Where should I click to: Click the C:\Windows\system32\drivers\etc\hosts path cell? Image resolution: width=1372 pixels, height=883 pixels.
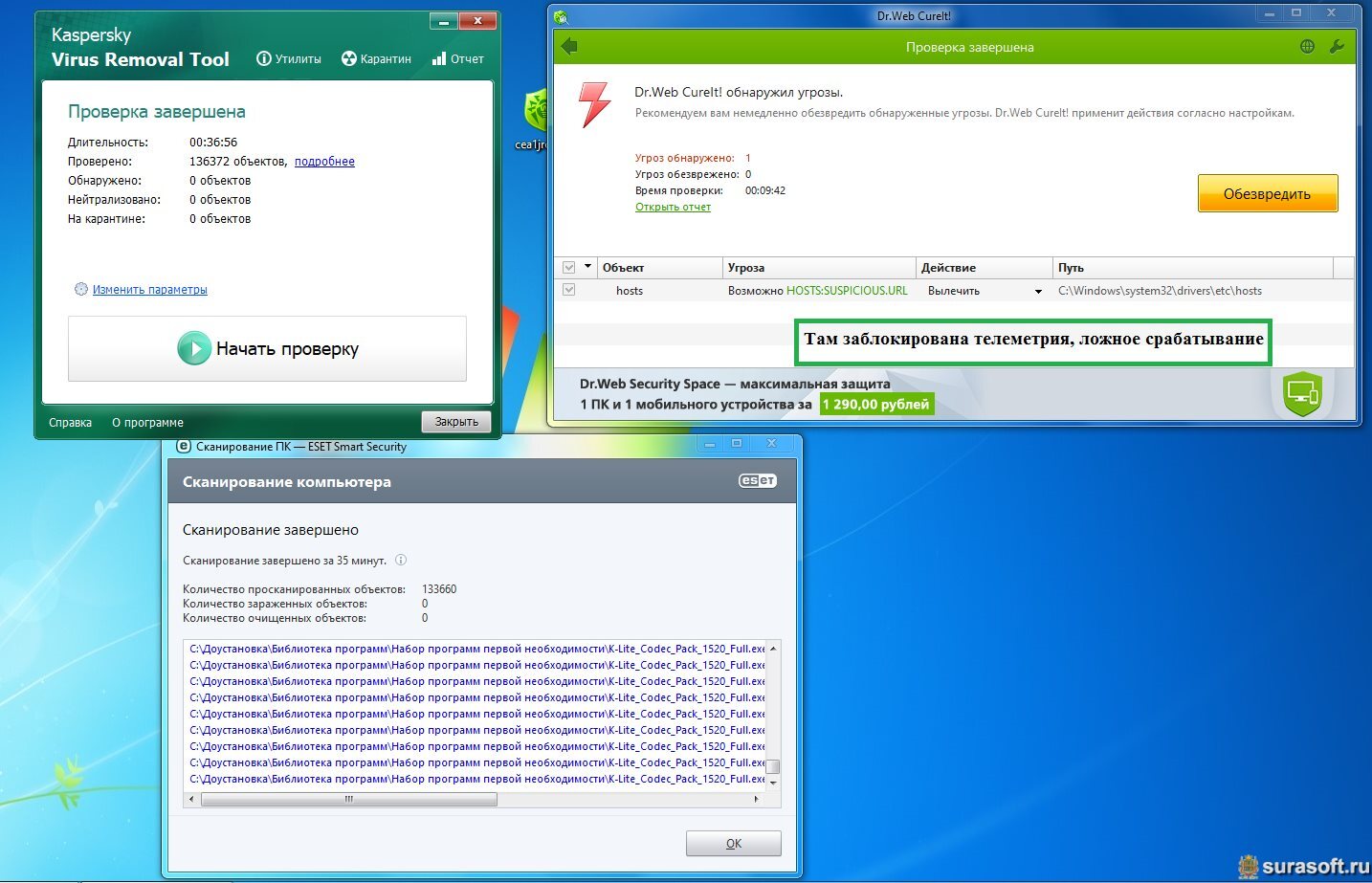tap(1160, 291)
